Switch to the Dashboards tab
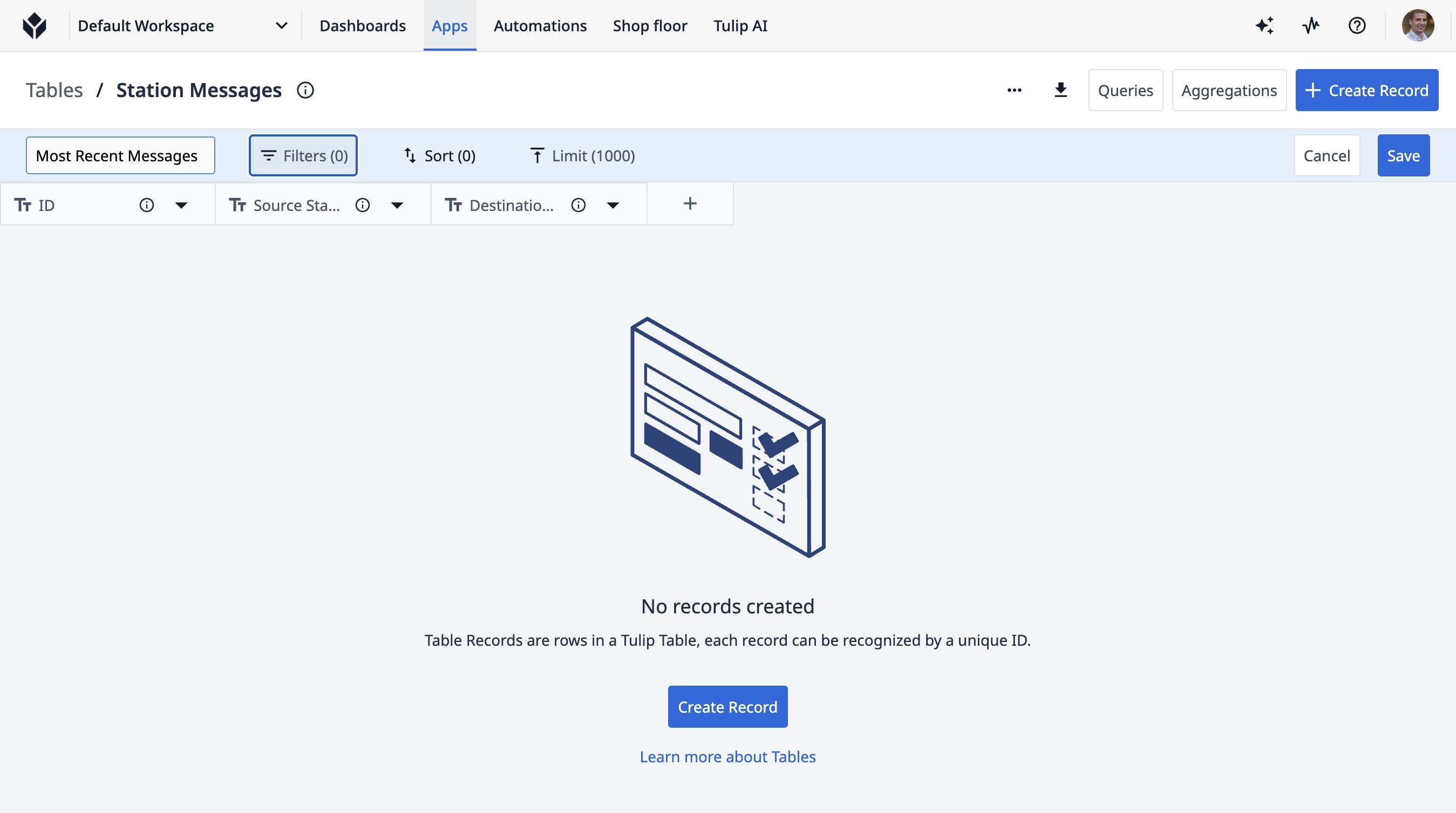The width and height of the screenshot is (1456, 813). click(362, 26)
